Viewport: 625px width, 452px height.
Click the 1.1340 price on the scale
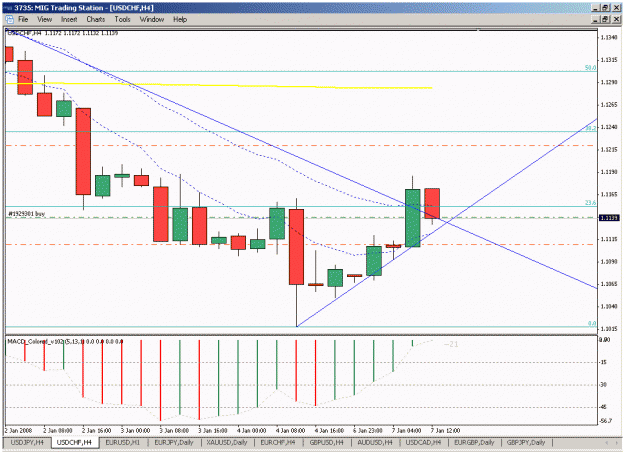pos(609,37)
